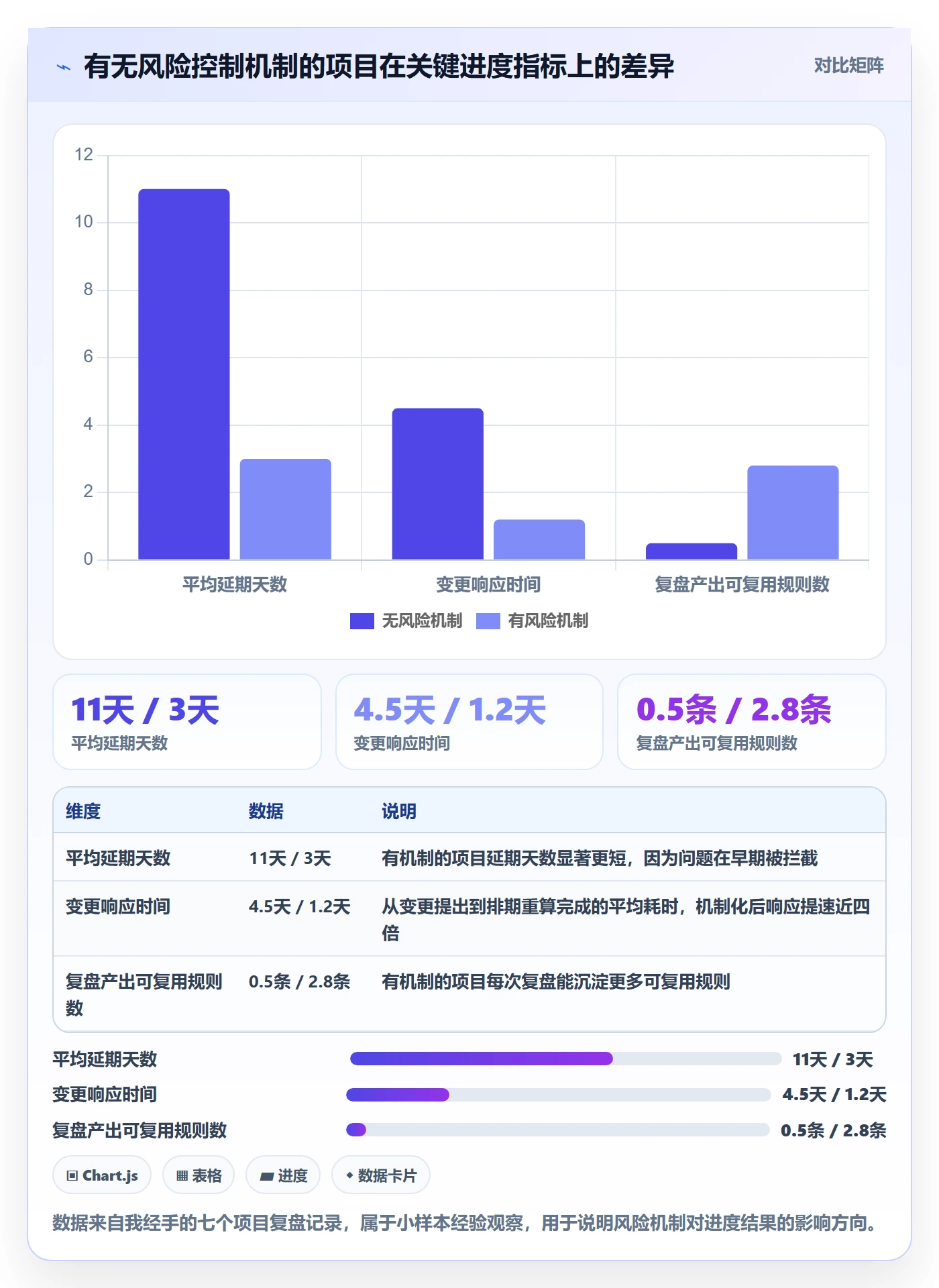Click the 无风险机制 bar for 变更响应时间
This screenshot has width=939, height=1288.
pyautogui.click(x=438, y=484)
